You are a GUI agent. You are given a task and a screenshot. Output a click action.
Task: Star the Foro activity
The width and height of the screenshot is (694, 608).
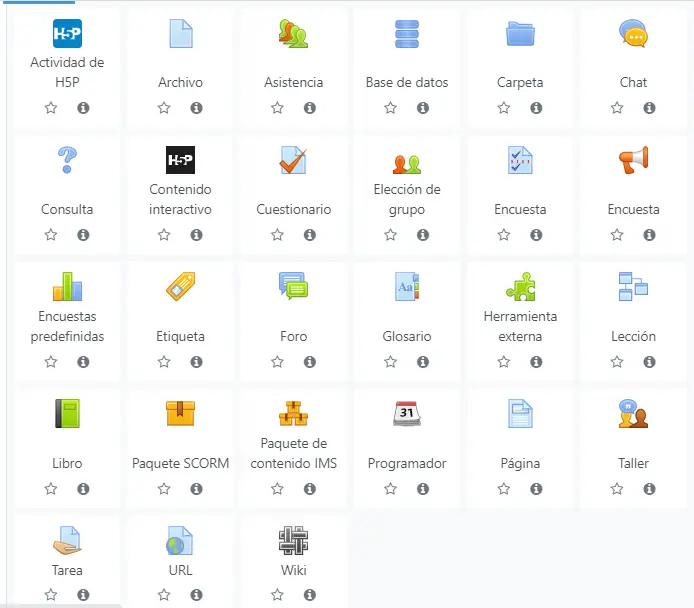point(278,362)
